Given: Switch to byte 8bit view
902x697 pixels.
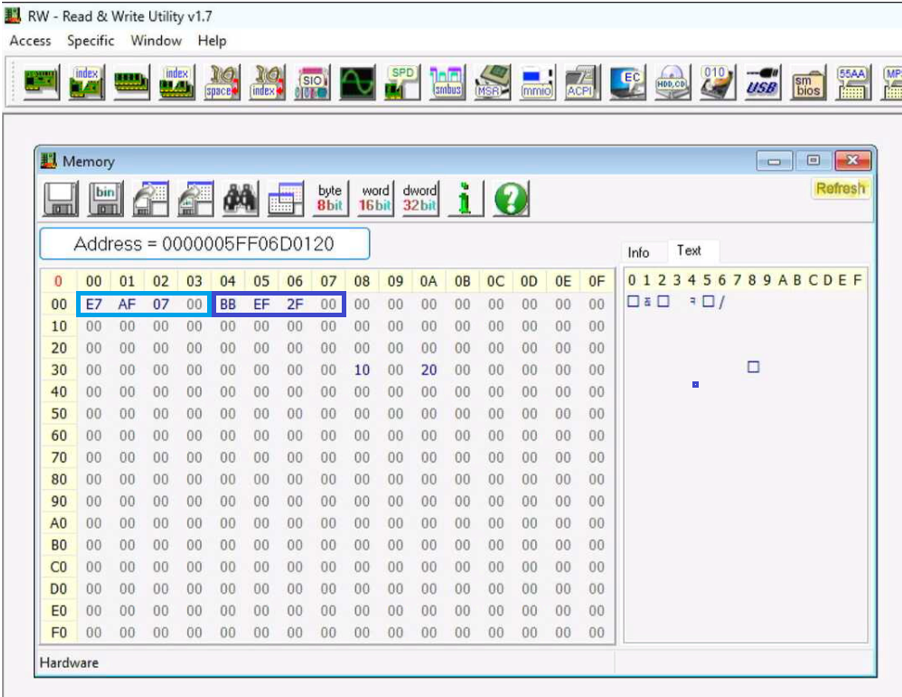Looking at the screenshot, I should pos(330,199).
